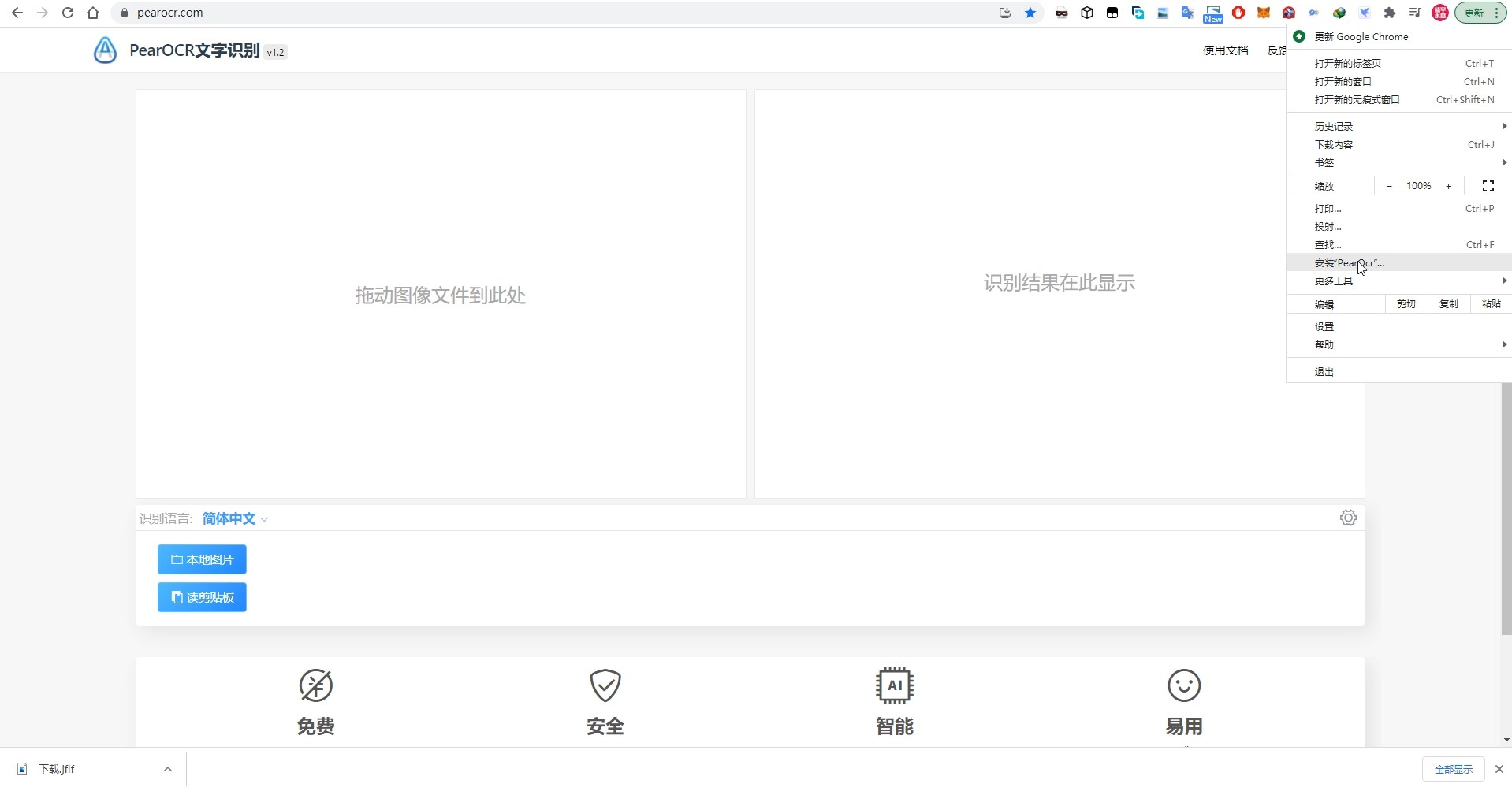Click the AdBlock red hand extension icon
1512x791 pixels.
1238,13
